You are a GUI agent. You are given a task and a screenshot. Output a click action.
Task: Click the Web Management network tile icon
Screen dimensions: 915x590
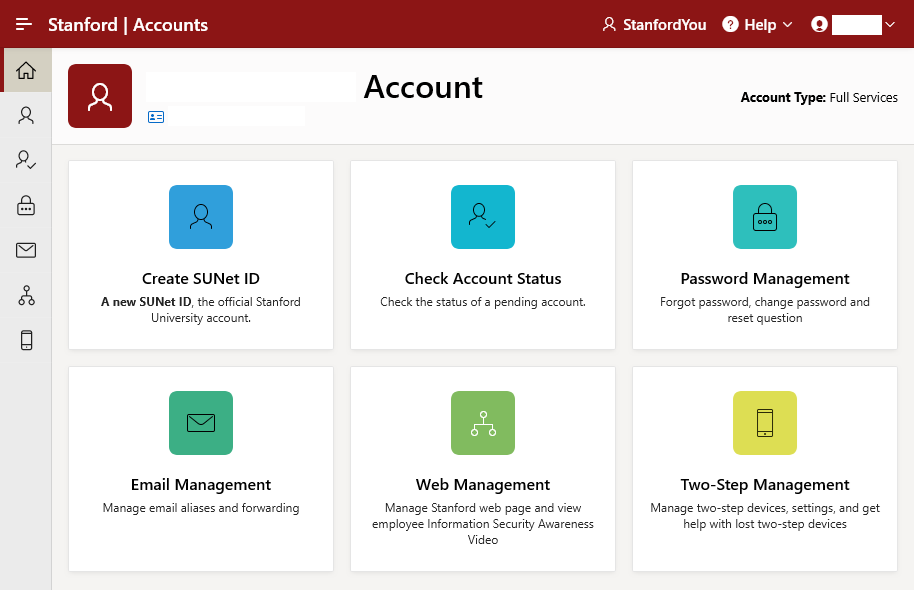coord(483,423)
